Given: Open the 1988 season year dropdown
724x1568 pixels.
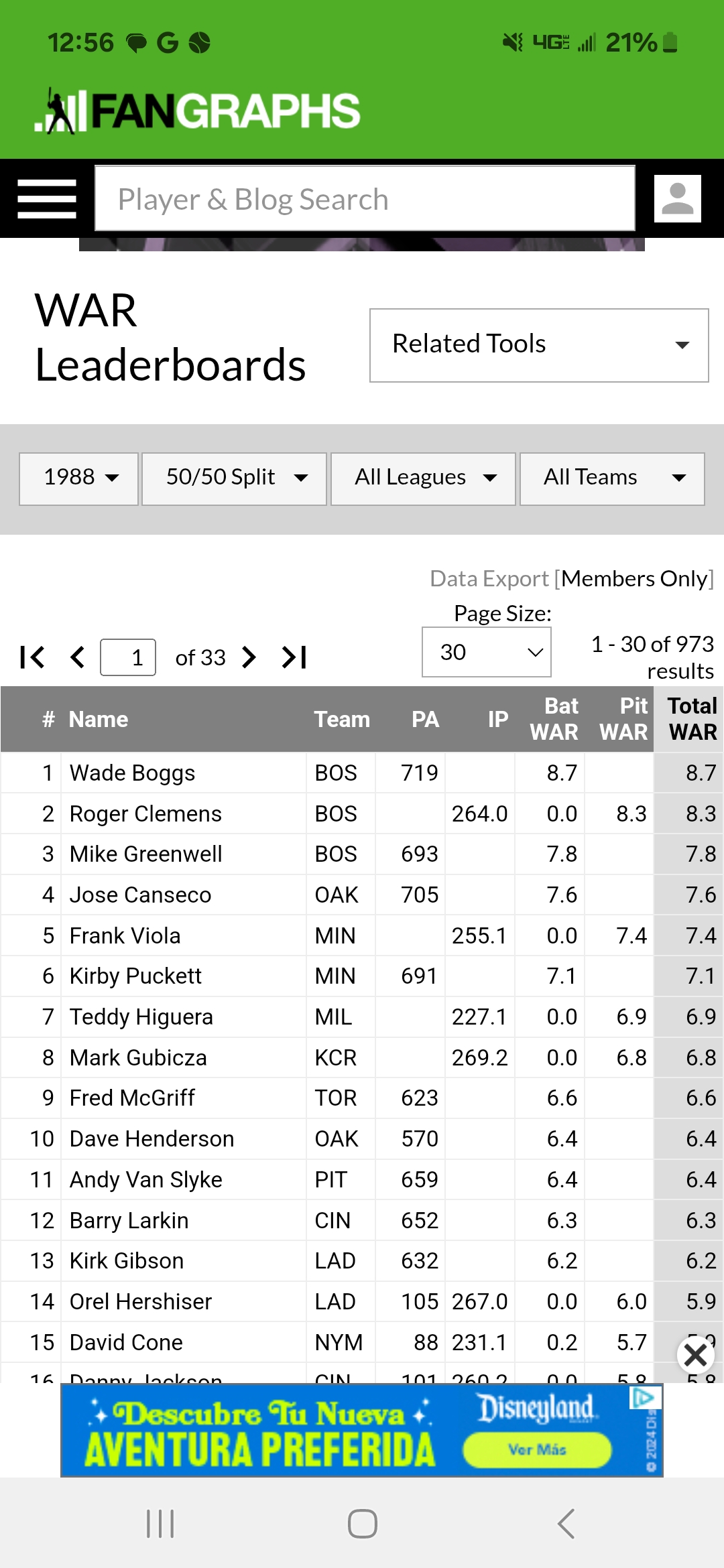Looking at the screenshot, I should tap(78, 478).
